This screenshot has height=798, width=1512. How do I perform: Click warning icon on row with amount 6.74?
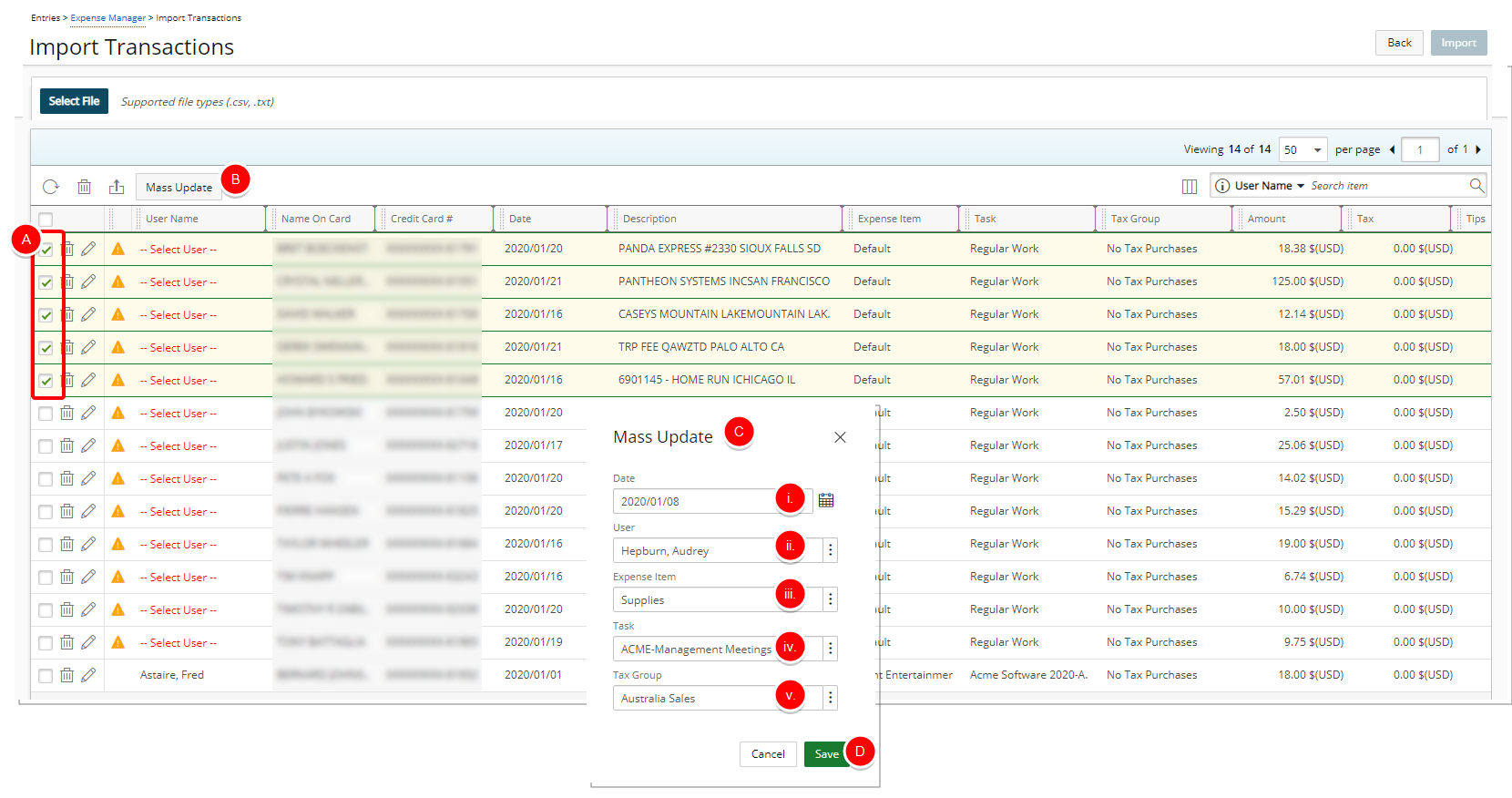point(118,577)
